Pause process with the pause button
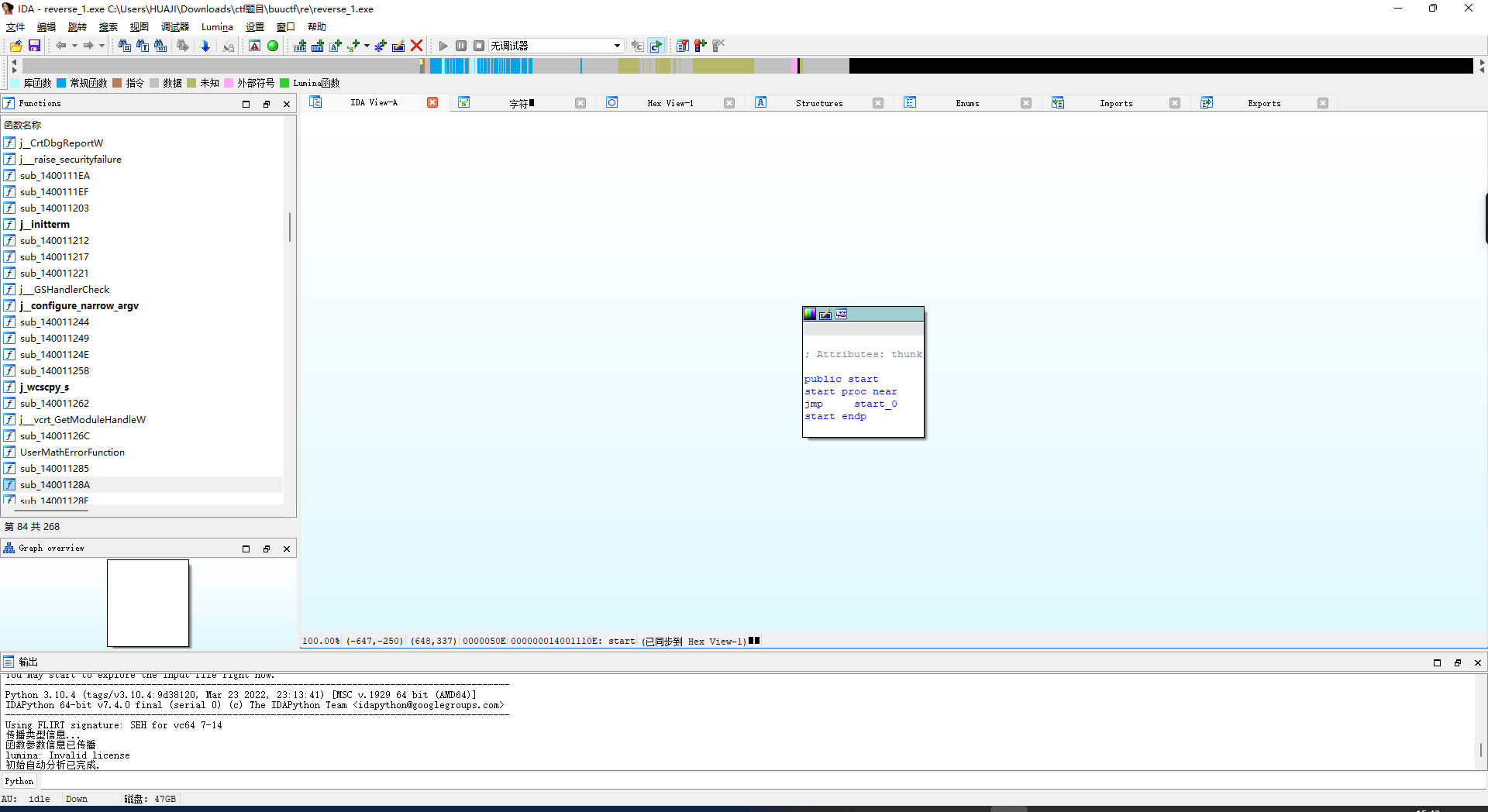Screen dimensions: 1488x812 [x=461, y=46]
